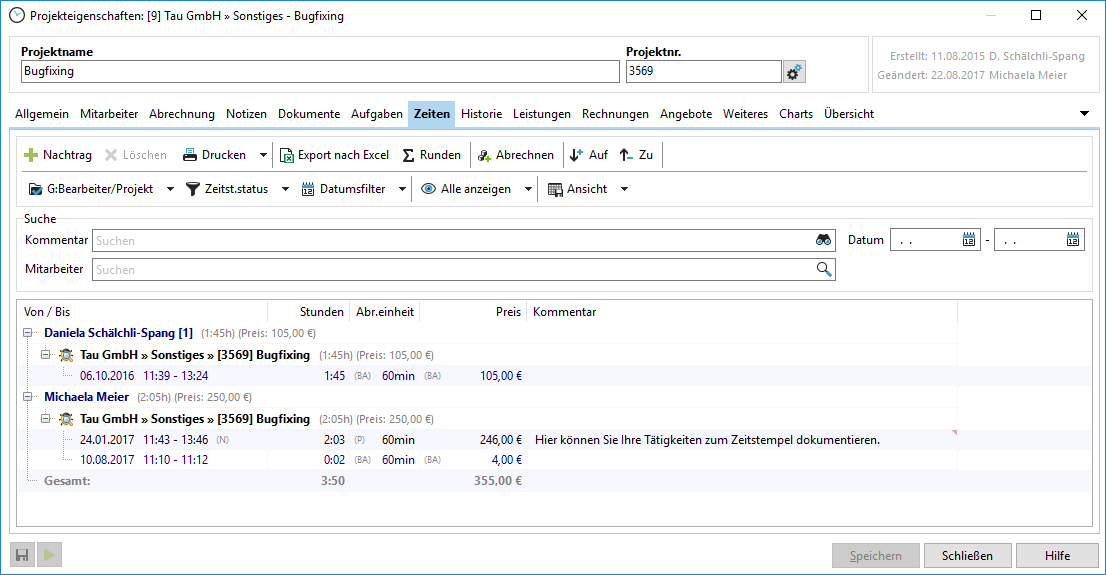Click binoculars icon in Kommentar search
This screenshot has width=1106, height=575.
tap(823, 240)
